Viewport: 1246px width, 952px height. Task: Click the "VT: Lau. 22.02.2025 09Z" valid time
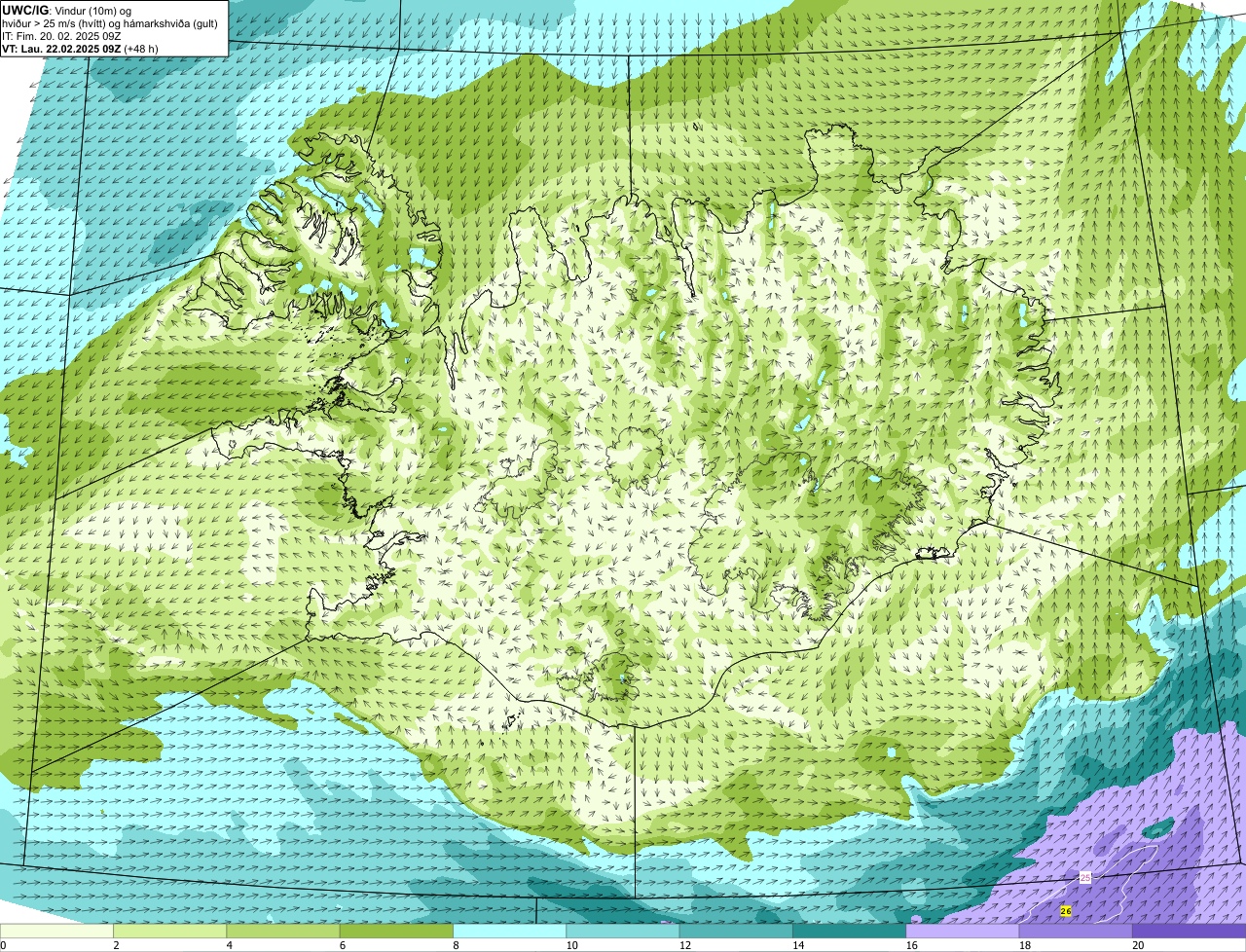[x=60, y=48]
